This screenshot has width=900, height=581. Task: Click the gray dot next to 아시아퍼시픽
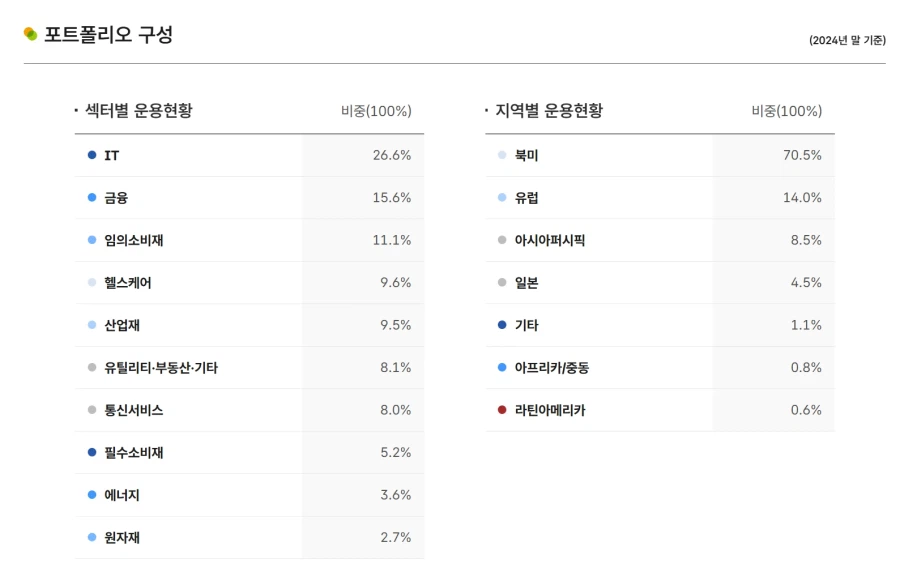pyautogui.click(x=502, y=240)
